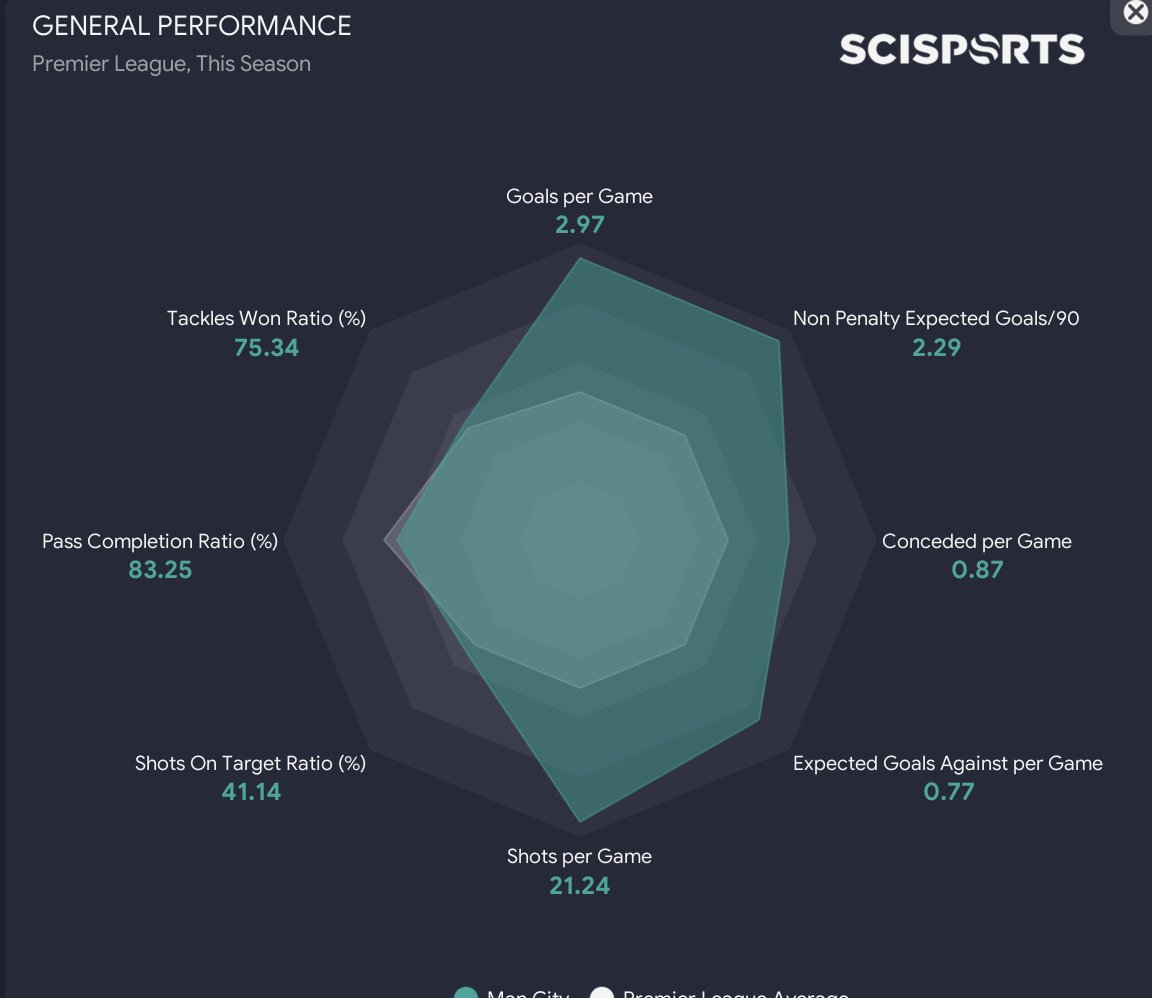Select the Goals per Game label
Viewport: 1152px width, 998px height.
pyautogui.click(x=579, y=196)
